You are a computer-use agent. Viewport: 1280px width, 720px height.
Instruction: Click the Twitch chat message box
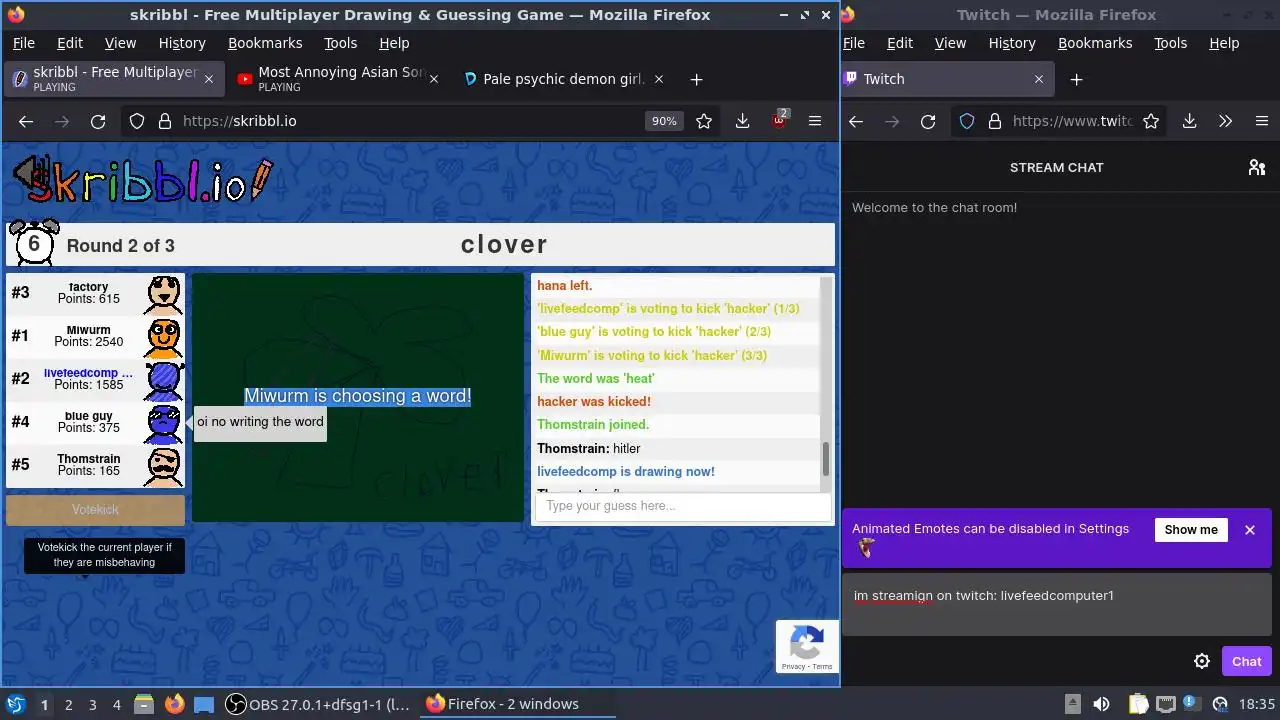pos(1056,605)
